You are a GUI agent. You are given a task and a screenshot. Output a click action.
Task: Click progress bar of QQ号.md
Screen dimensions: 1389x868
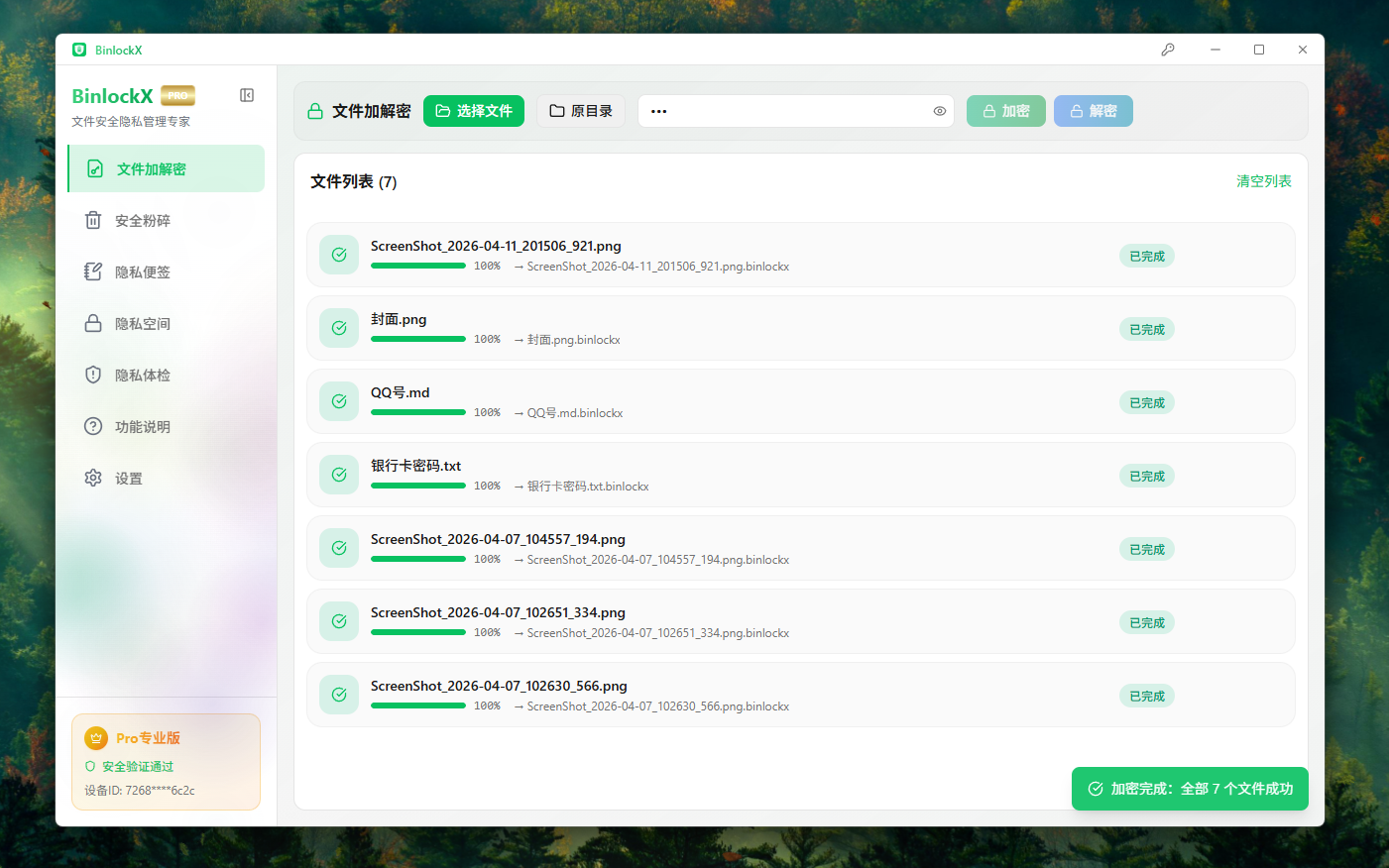418,412
